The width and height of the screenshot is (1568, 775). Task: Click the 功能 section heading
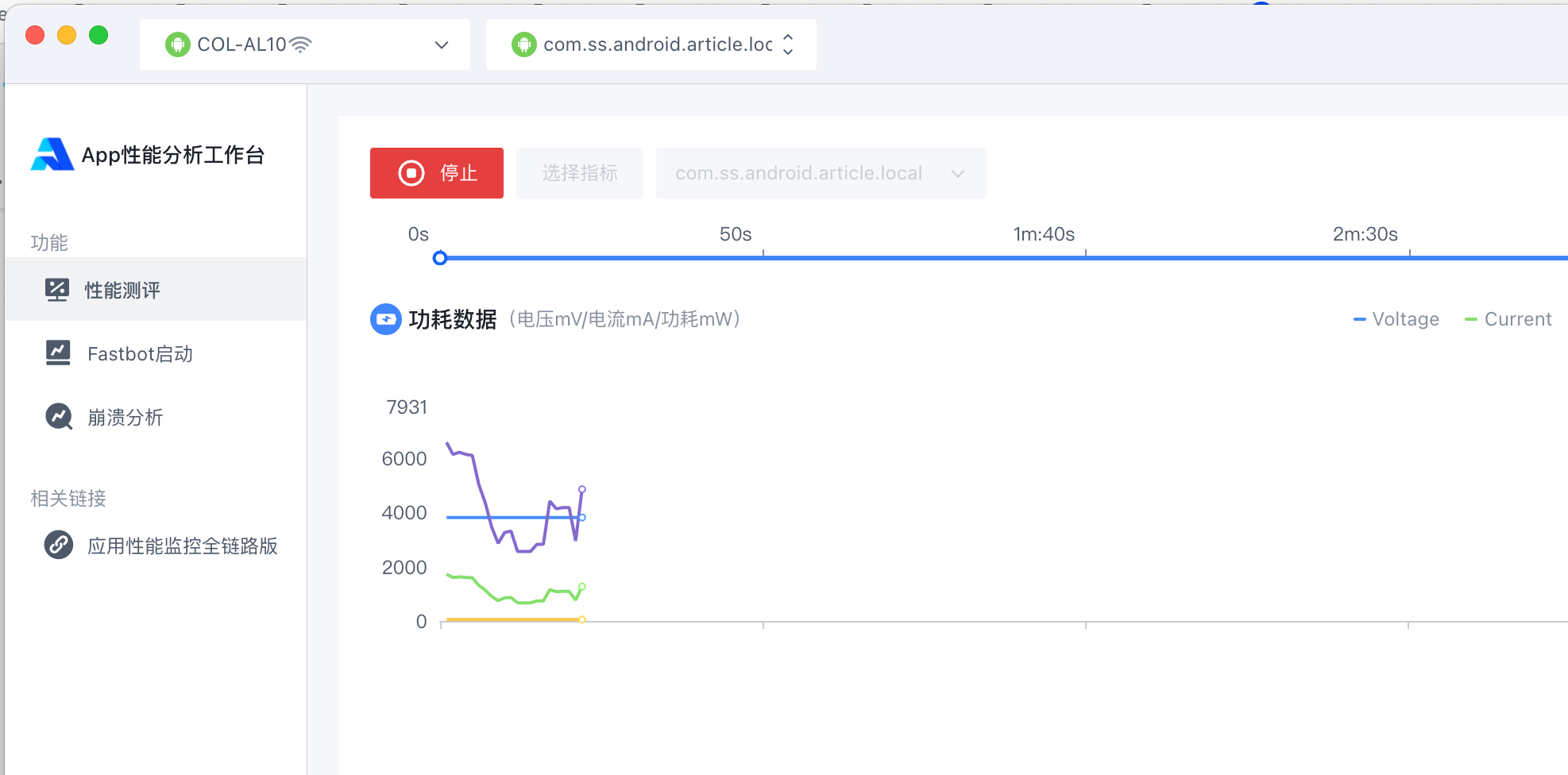(49, 242)
